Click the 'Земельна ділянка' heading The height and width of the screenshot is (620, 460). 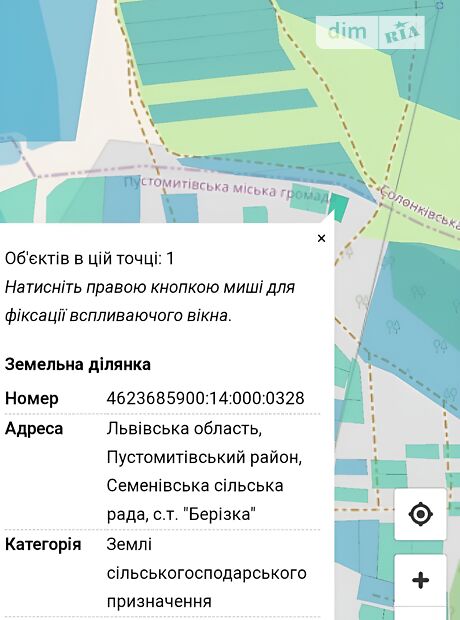pyautogui.click(x=78, y=364)
